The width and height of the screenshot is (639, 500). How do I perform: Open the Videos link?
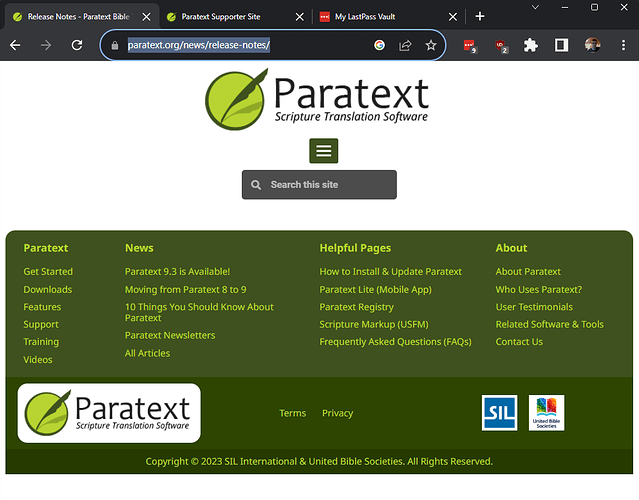(x=38, y=360)
